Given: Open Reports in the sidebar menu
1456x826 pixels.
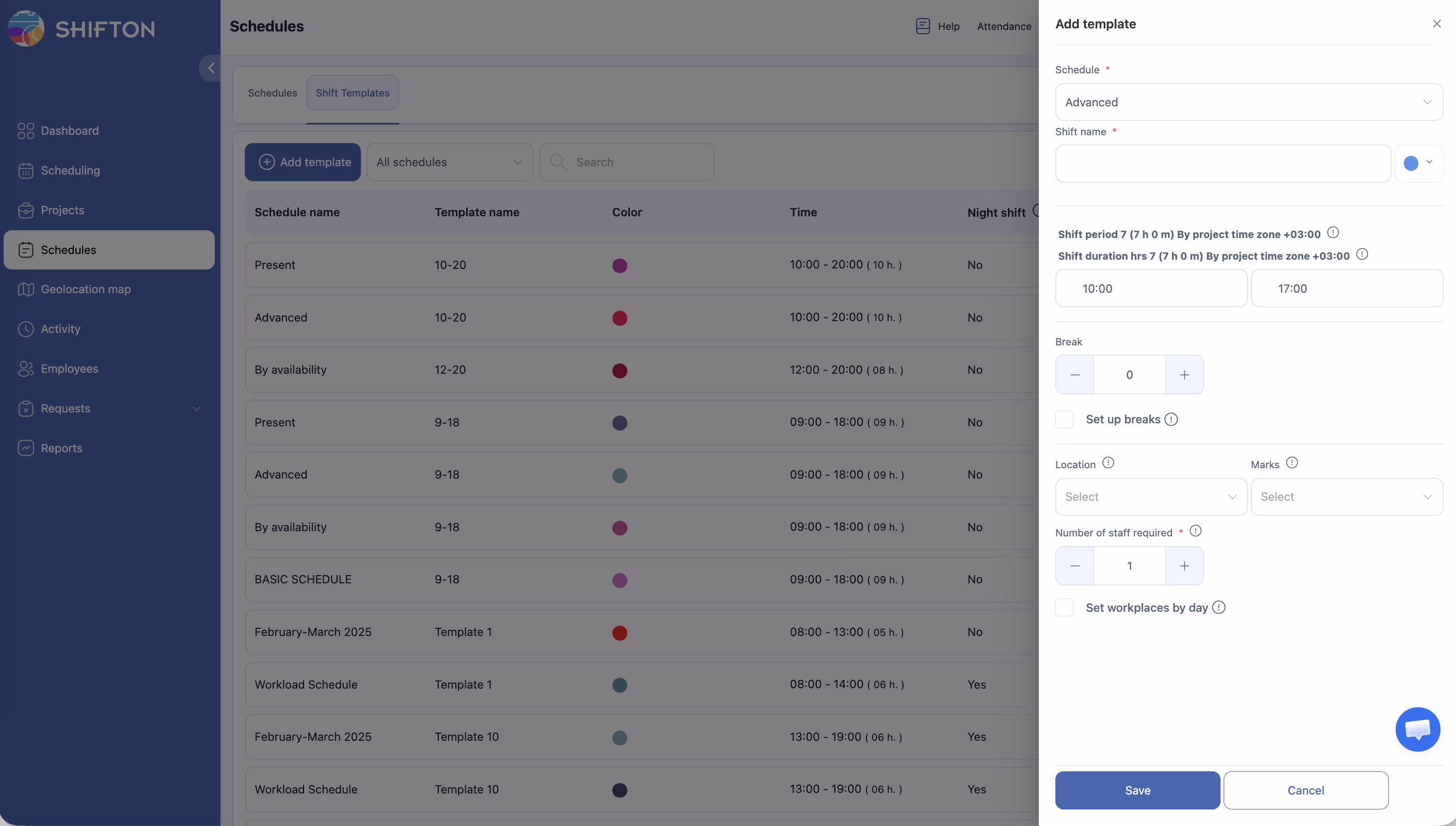Looking at the screenshot, I should [x=61, y=448].
